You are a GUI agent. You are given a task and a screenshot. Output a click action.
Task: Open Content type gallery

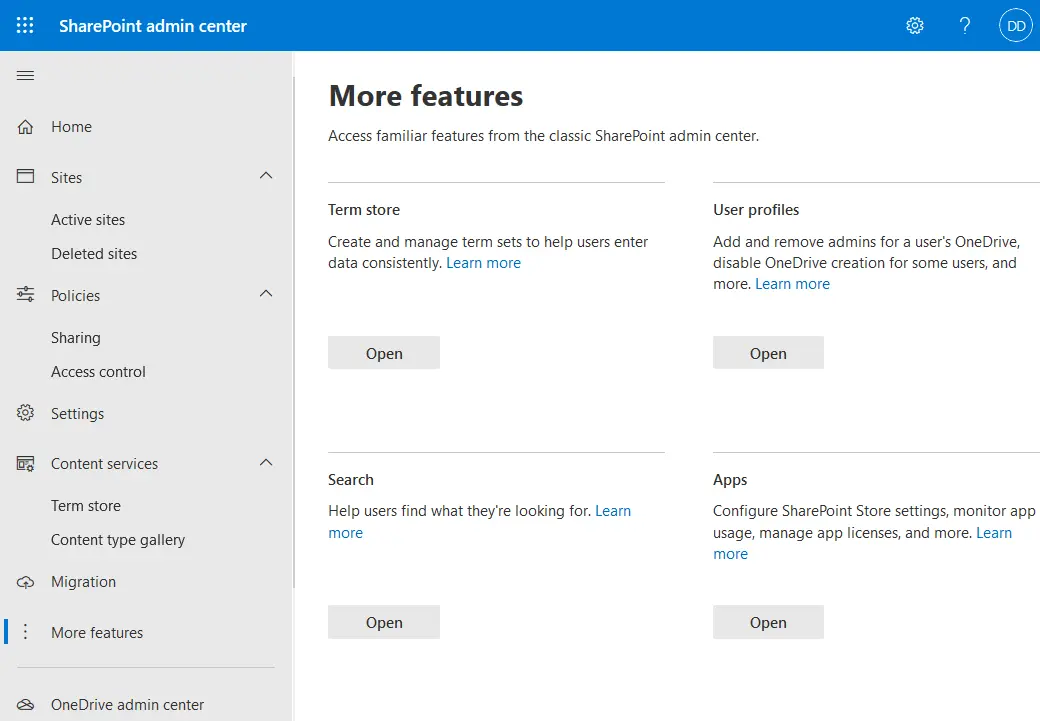pos(117,540)
